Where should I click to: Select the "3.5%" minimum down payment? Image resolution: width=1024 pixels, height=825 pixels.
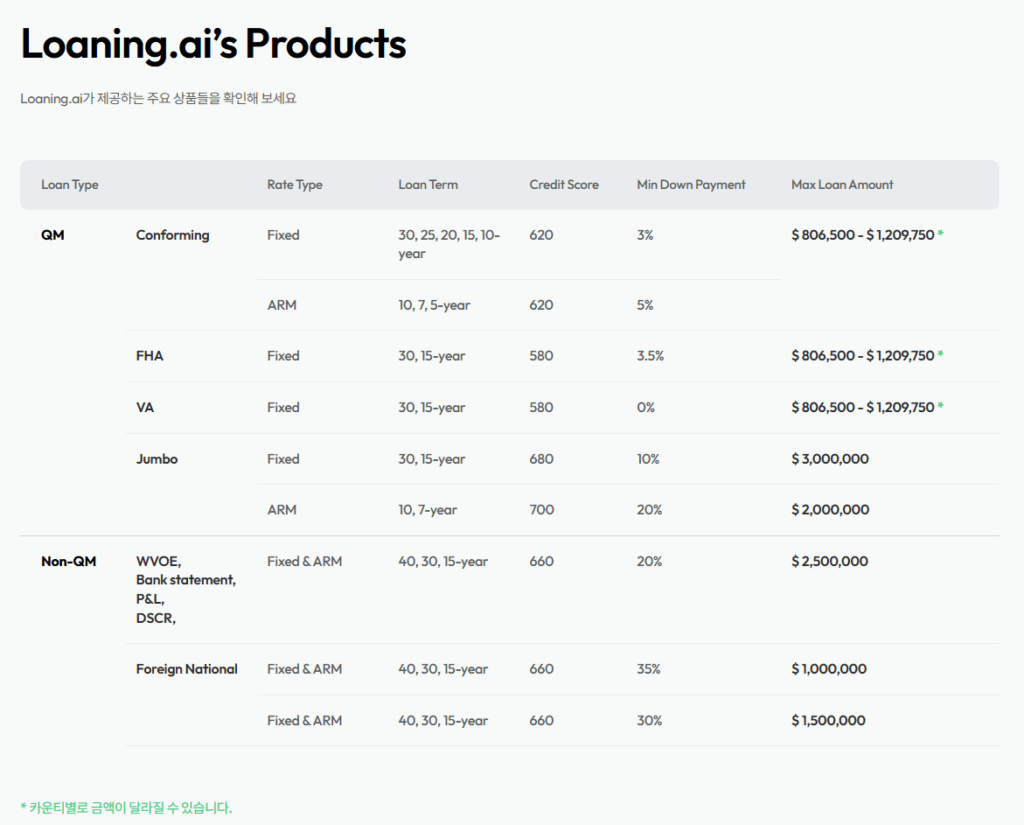(650, 356)
